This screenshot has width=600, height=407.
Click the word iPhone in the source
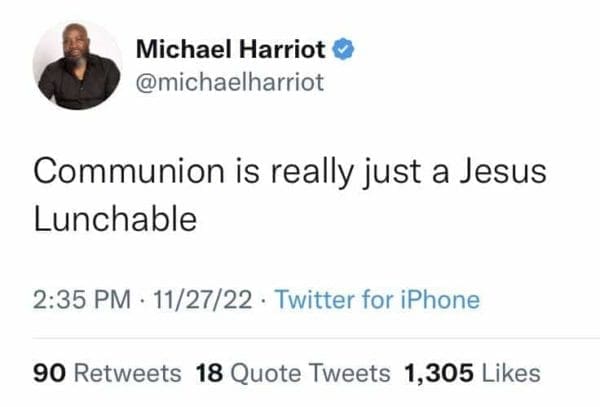coord(440,299)
